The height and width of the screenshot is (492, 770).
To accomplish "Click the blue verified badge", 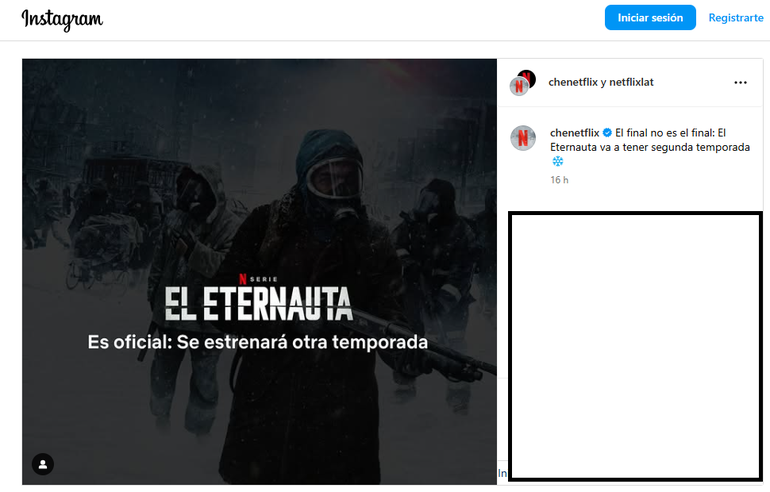I will pyautogui.click(x=607, y=133).
